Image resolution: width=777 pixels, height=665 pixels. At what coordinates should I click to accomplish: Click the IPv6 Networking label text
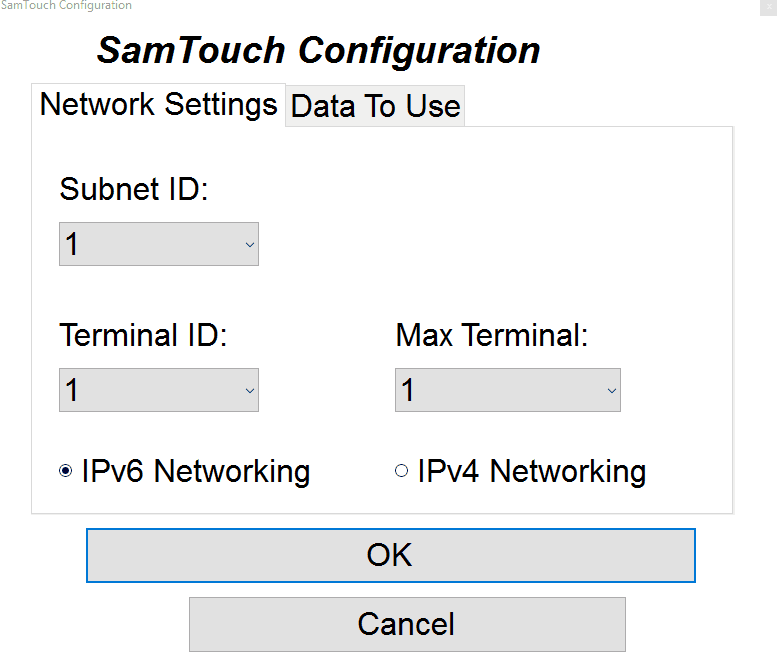point(196,471)
